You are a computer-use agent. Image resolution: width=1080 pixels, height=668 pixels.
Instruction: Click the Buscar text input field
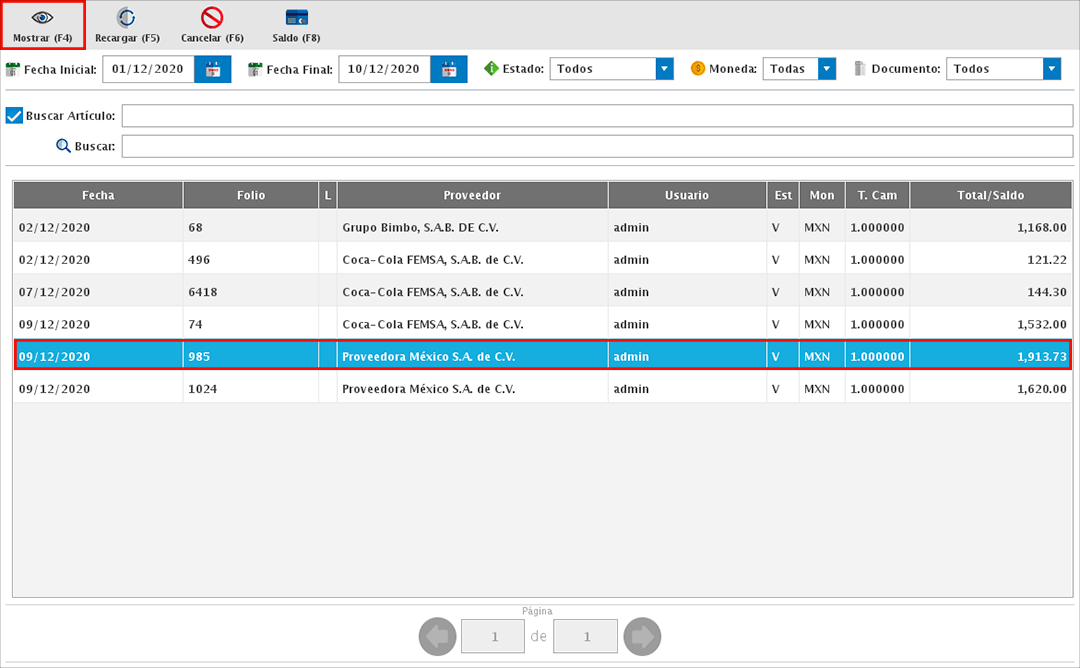pos(597,147)
